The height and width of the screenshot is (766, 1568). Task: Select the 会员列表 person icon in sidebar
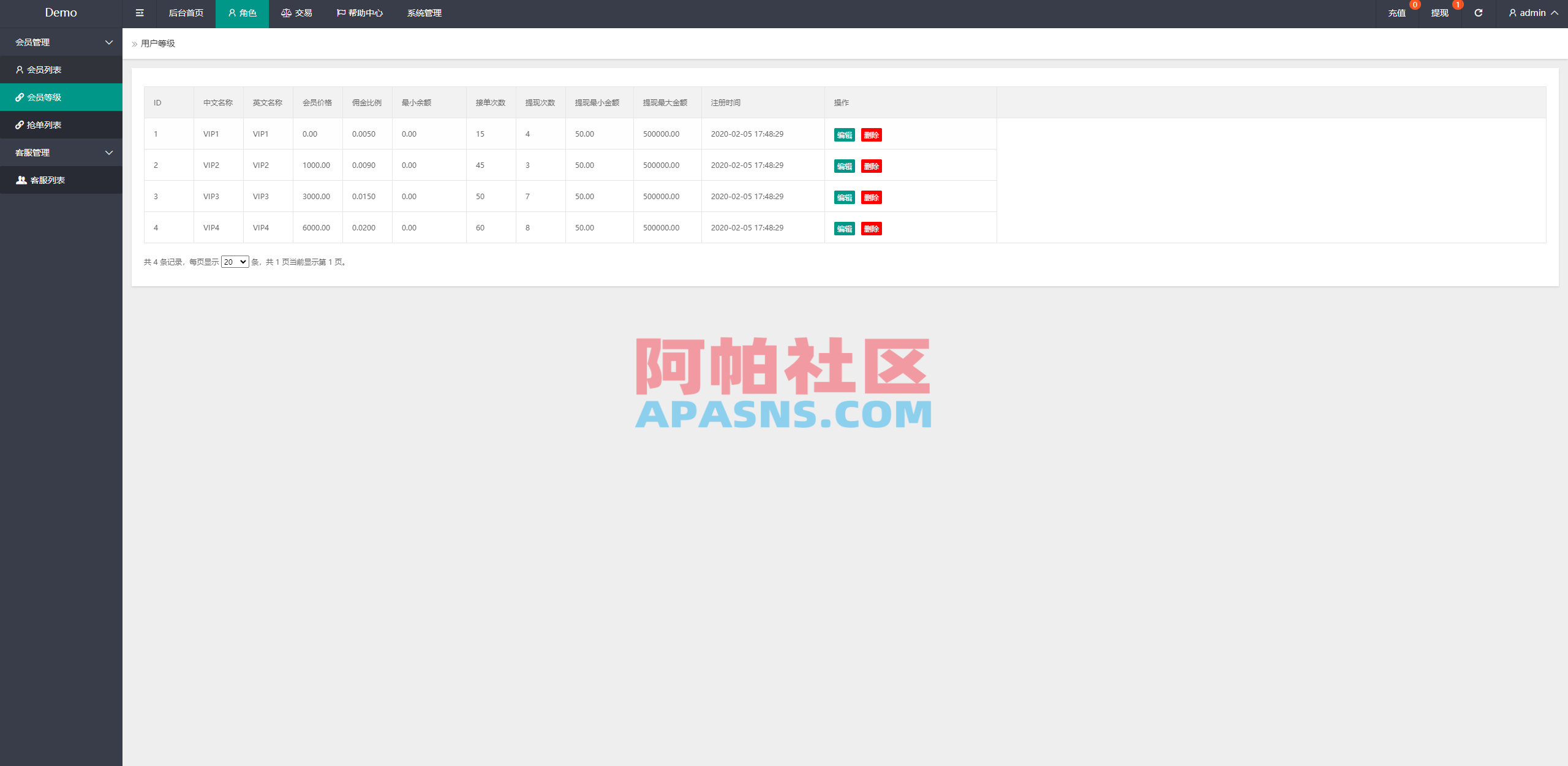click(19, 69)
